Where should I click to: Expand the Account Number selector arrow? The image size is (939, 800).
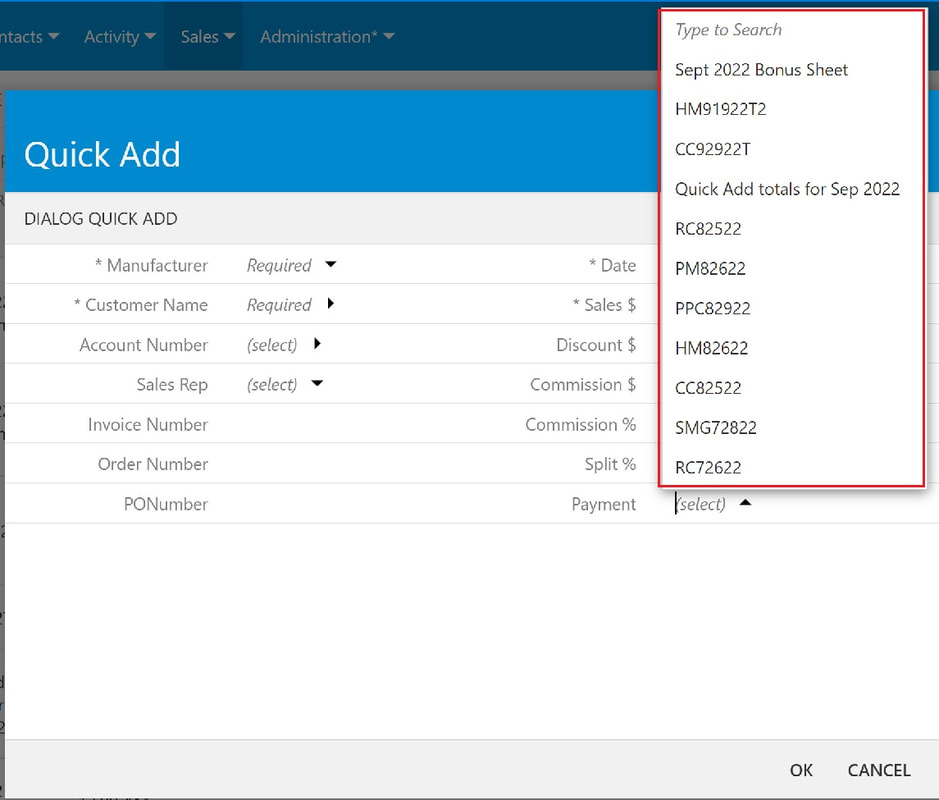click(x=317, y=344)
